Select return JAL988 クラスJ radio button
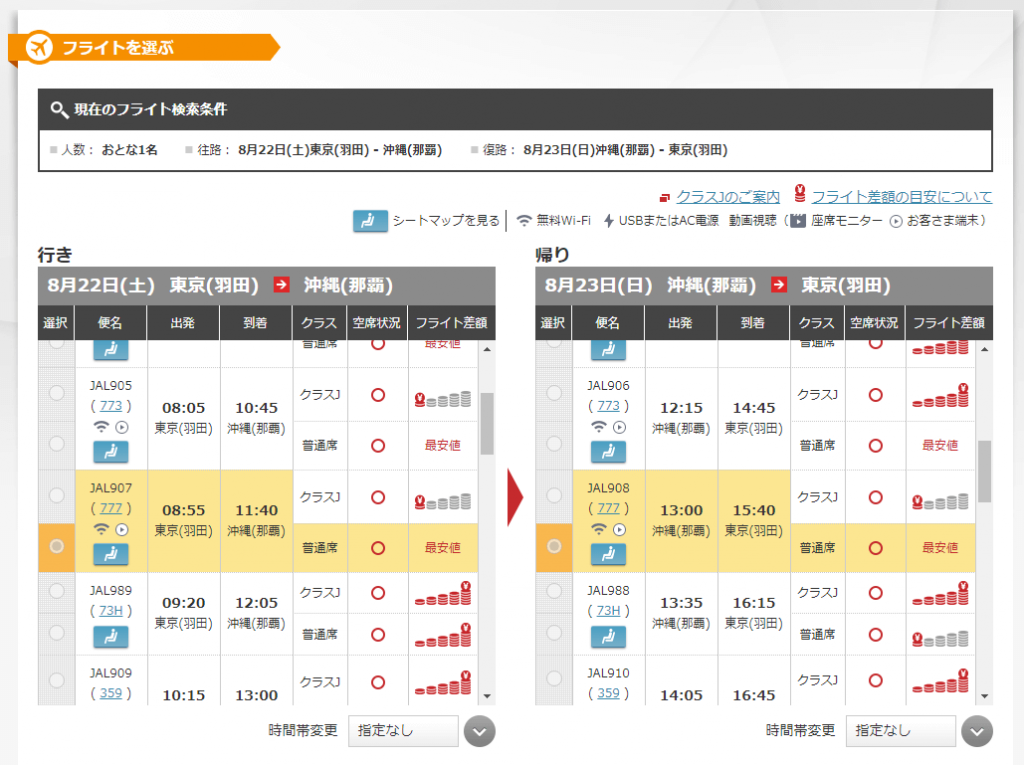 [554, 591]
